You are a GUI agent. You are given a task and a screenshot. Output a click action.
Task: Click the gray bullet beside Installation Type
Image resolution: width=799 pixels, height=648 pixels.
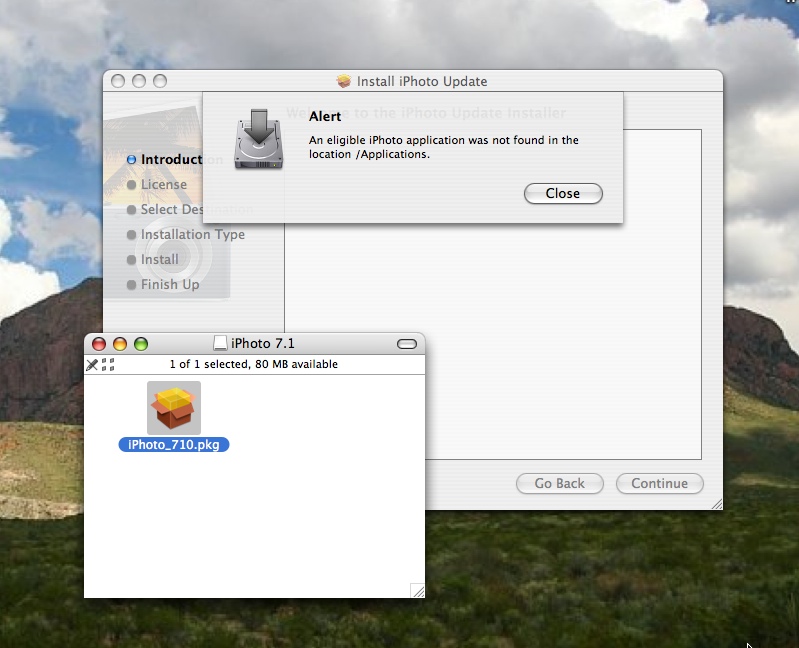click(x=131, y=234)
